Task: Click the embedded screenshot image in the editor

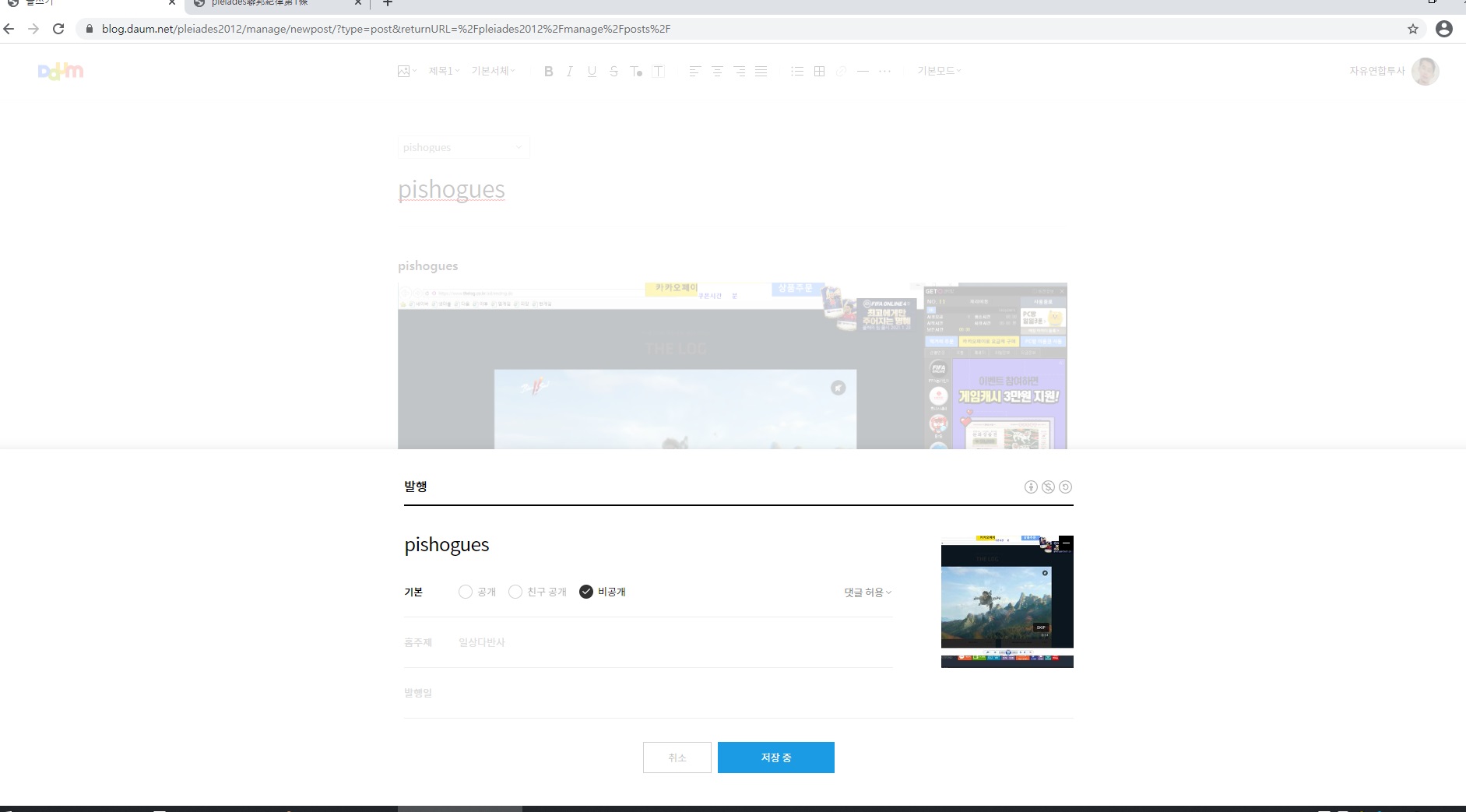Action: click(733, 366)
